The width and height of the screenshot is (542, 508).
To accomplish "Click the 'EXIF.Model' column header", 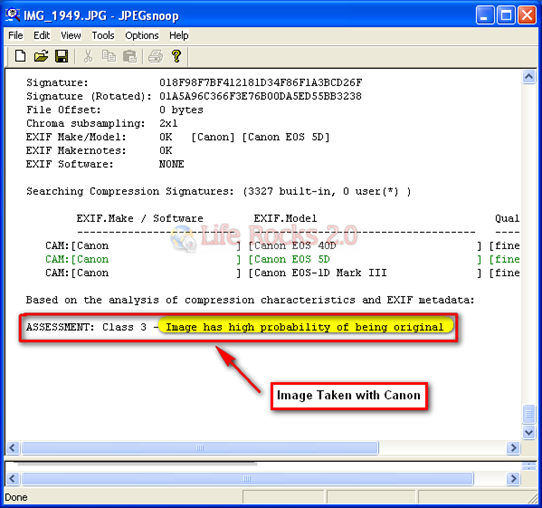I will point(285,218).
